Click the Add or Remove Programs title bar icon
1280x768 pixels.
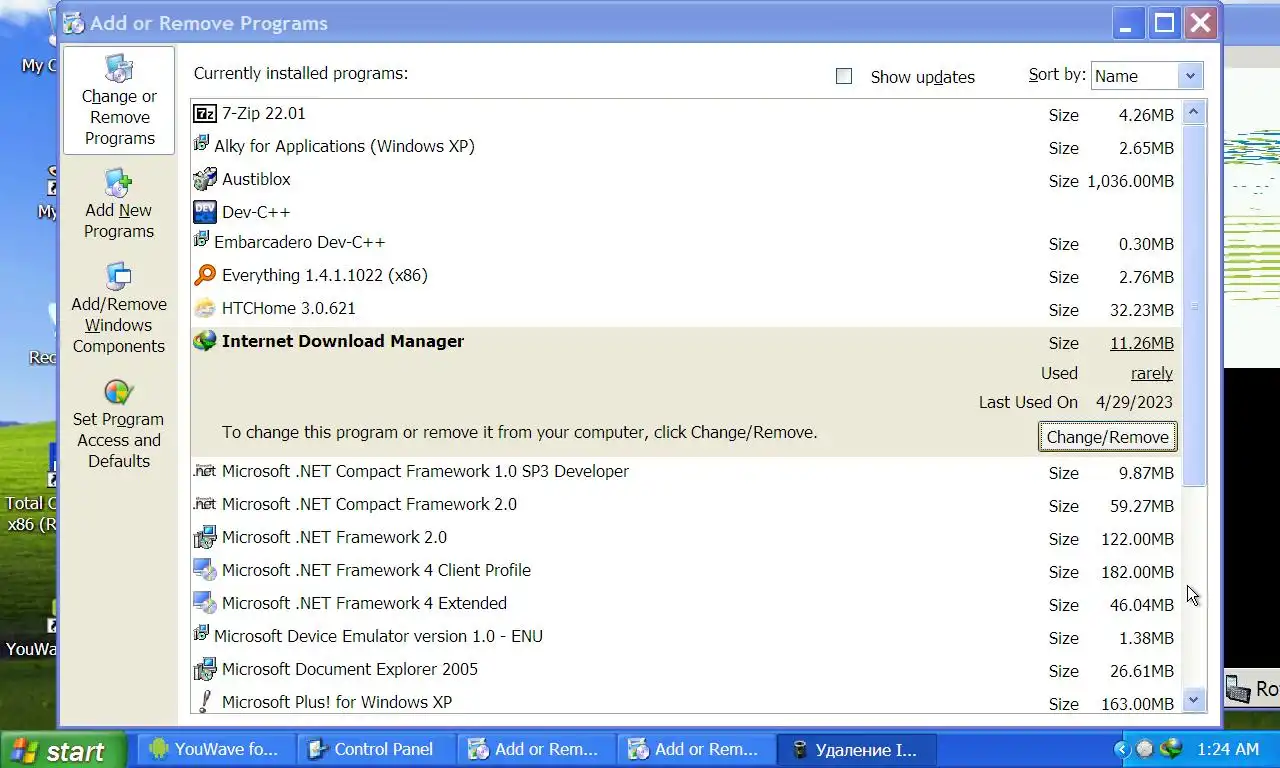pos(73,23)
